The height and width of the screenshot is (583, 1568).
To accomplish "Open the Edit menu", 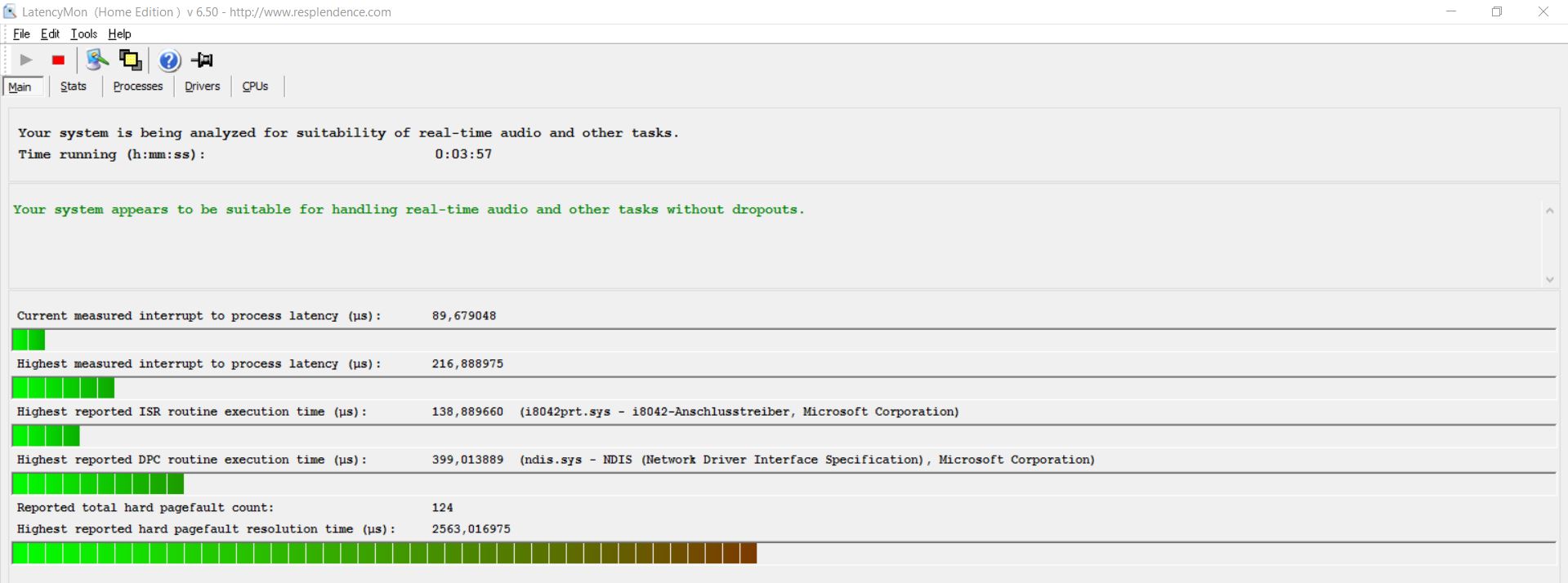I will click(50, 33).
